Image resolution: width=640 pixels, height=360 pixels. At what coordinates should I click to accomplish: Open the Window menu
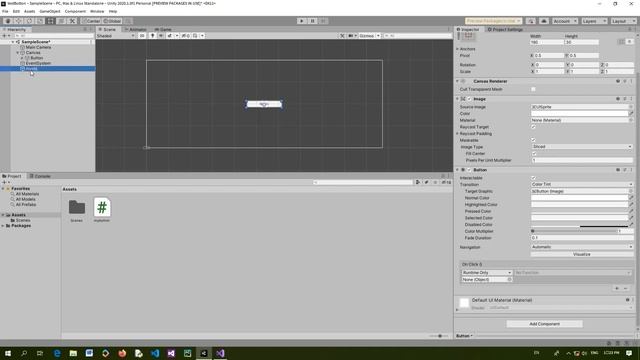click(x=97, y=11)
